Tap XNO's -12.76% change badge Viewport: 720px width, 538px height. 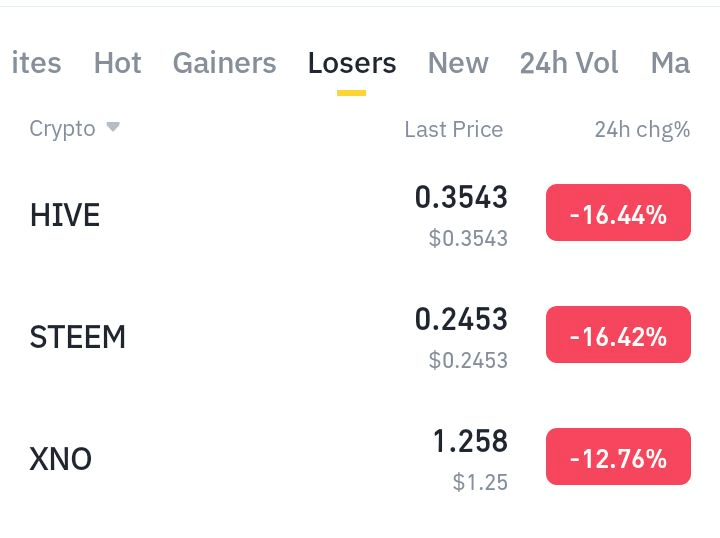tap(618, 457)
